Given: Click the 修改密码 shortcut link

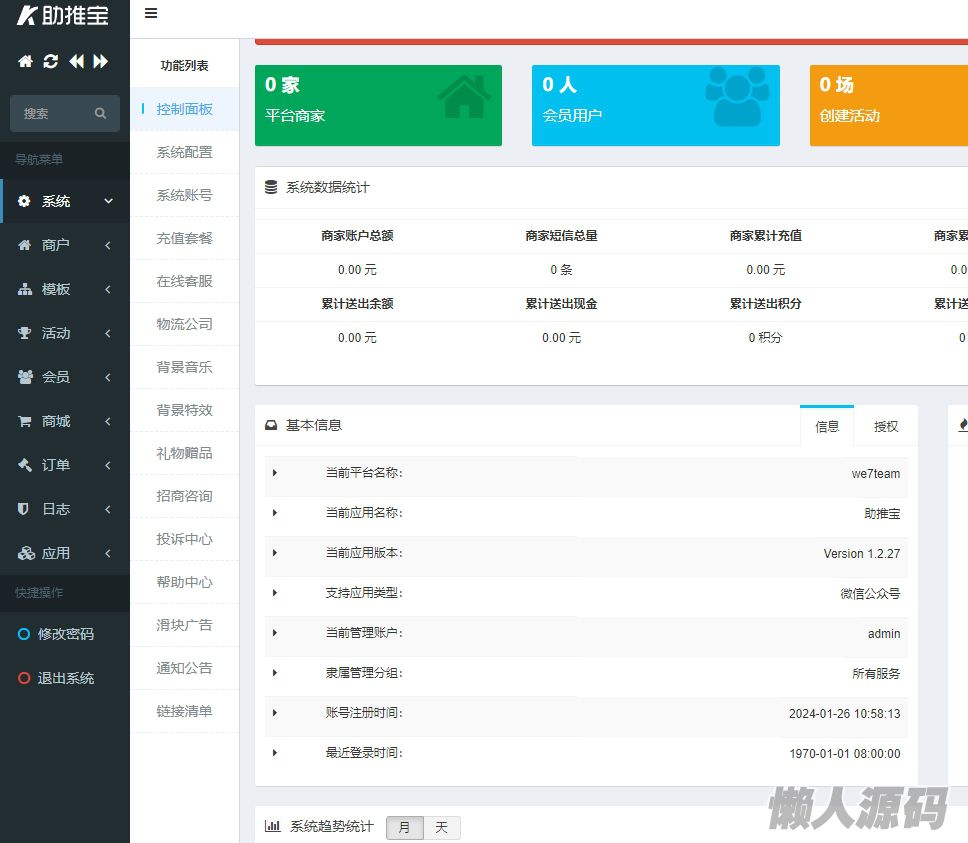Looking at the screenshot, I should 65,634.
